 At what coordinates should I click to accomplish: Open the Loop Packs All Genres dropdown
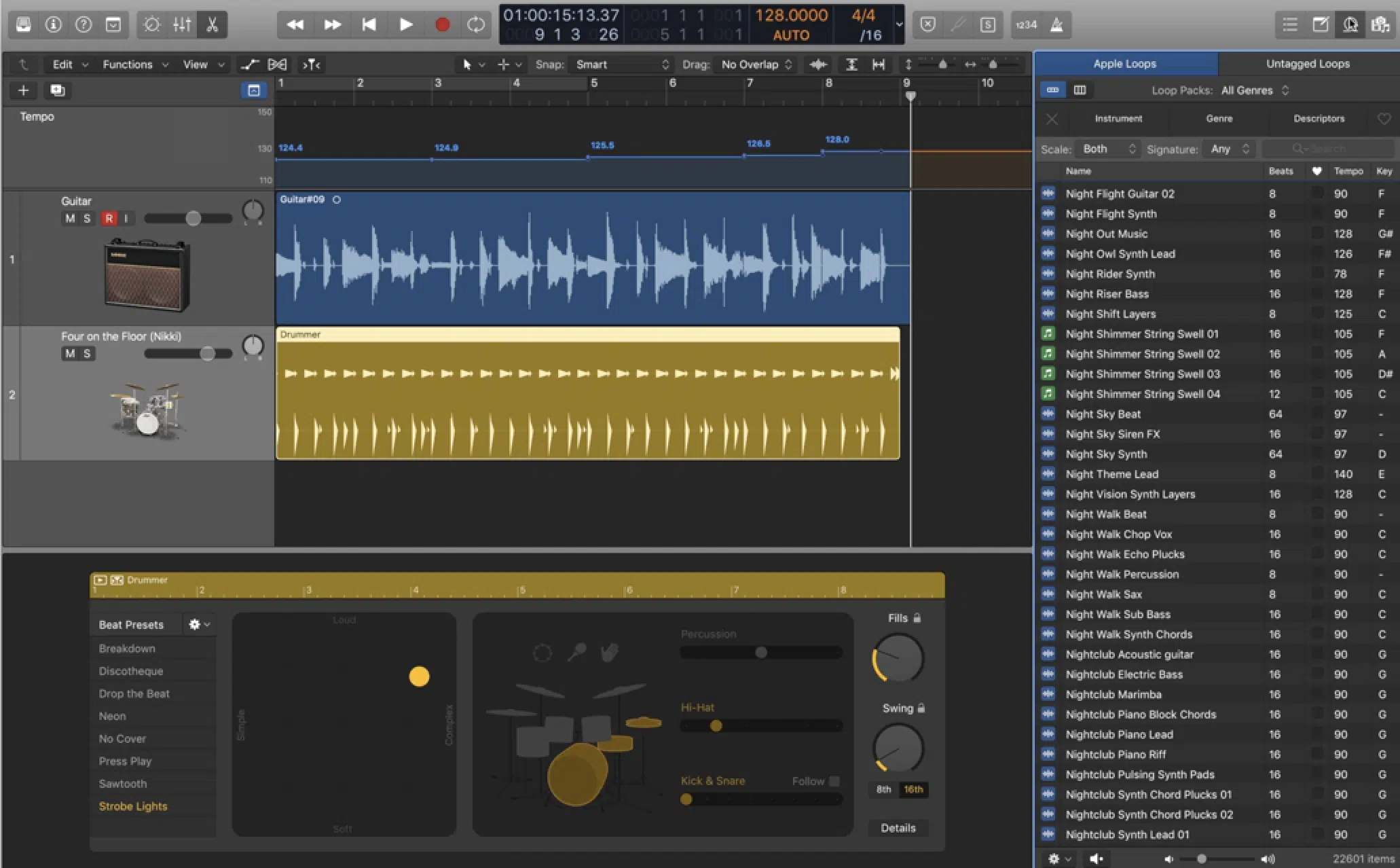point(1254,90)
